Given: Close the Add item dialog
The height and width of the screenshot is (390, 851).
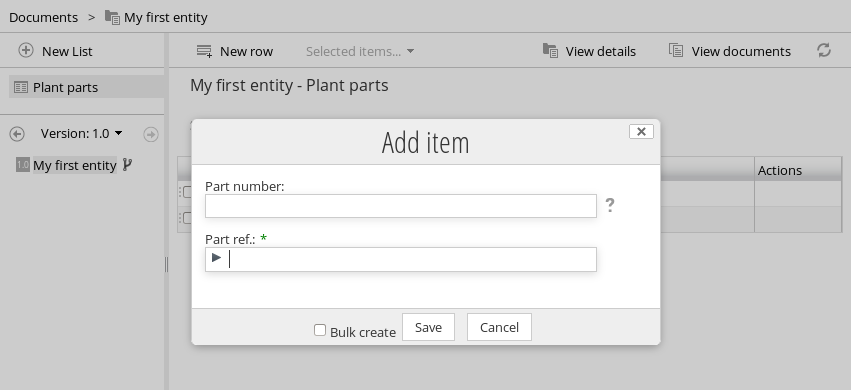Looking at the screenshot, I should 641,131.
